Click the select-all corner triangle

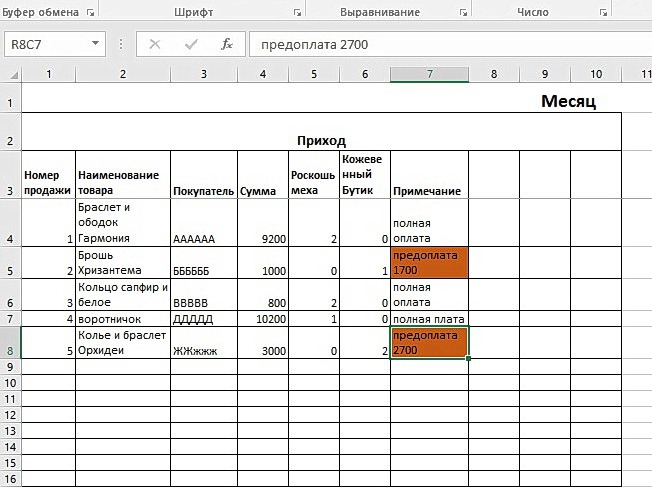[14, 75]
